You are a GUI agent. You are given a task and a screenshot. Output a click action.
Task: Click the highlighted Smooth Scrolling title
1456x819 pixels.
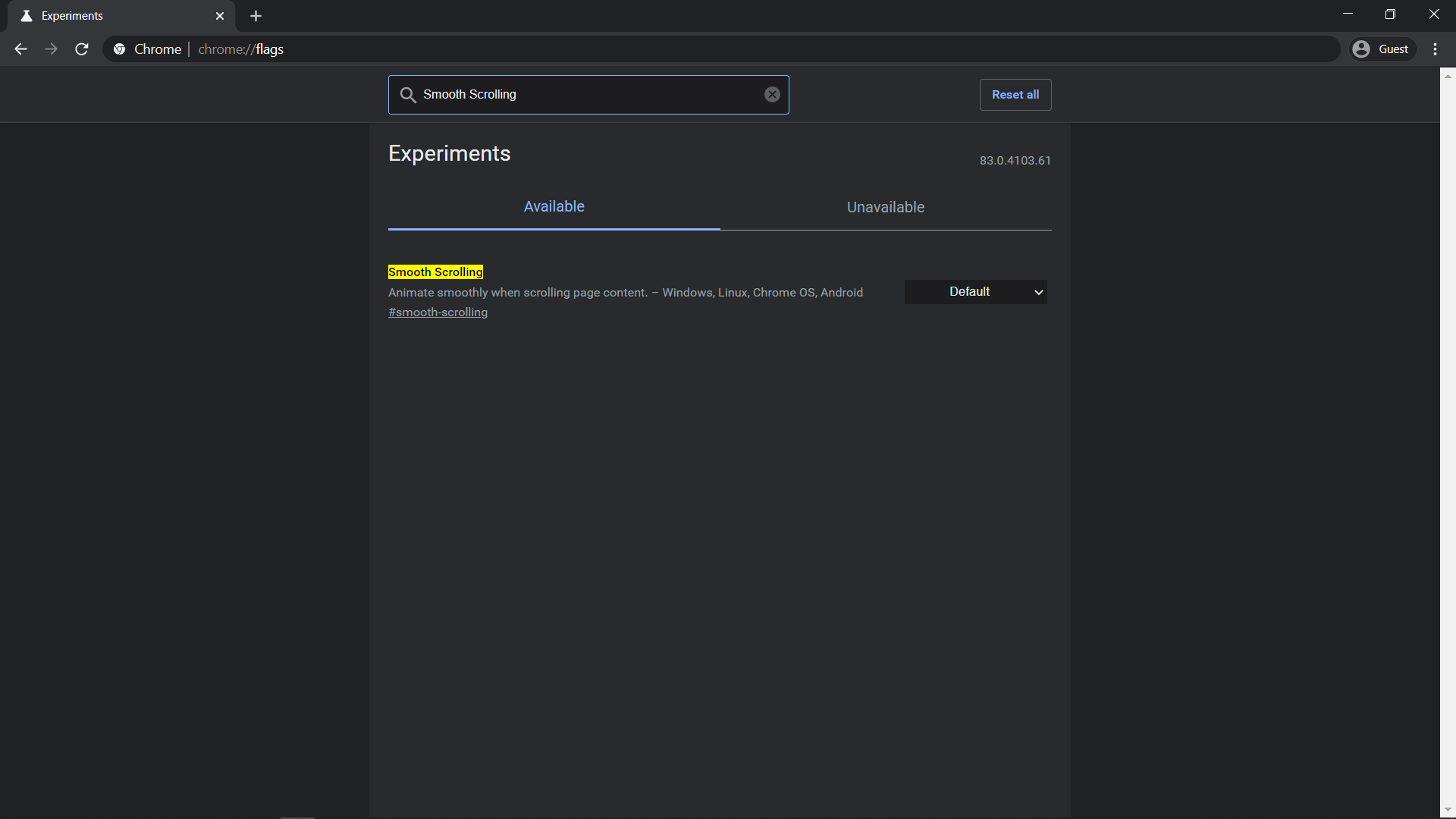click(435, 272)
